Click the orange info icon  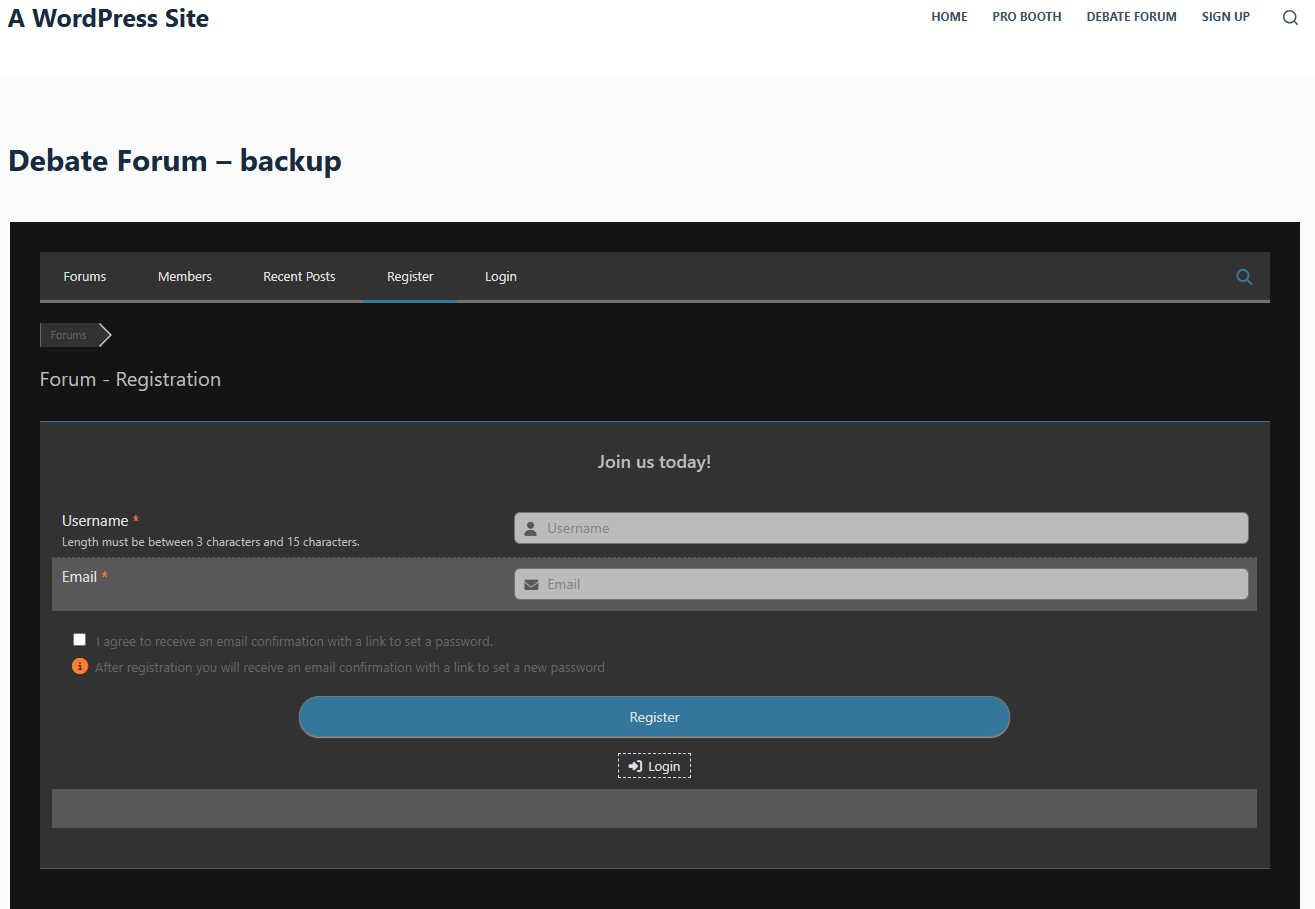(x=80, y=667)
